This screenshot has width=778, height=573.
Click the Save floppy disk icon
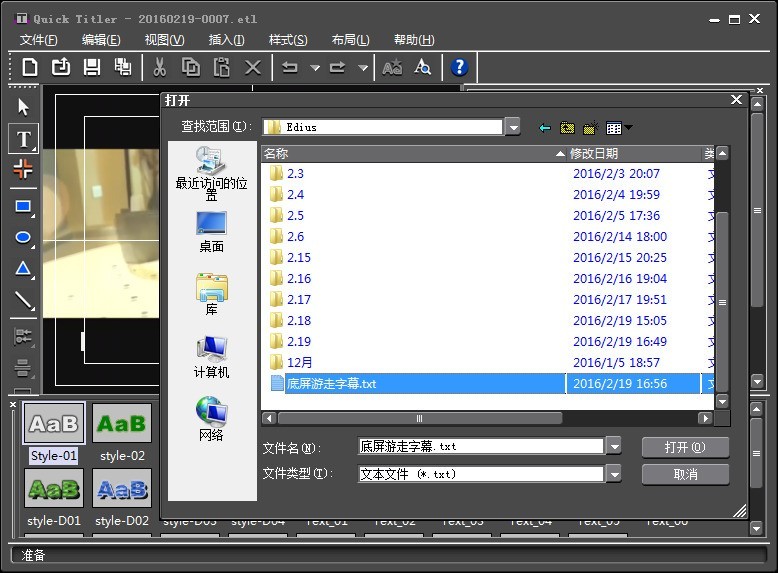click(92, 67)
